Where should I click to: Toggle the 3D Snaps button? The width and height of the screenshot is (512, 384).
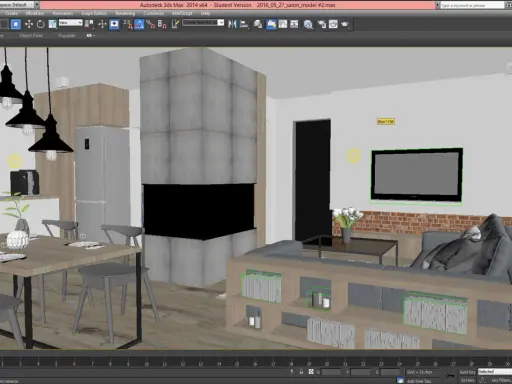(128, 24)
